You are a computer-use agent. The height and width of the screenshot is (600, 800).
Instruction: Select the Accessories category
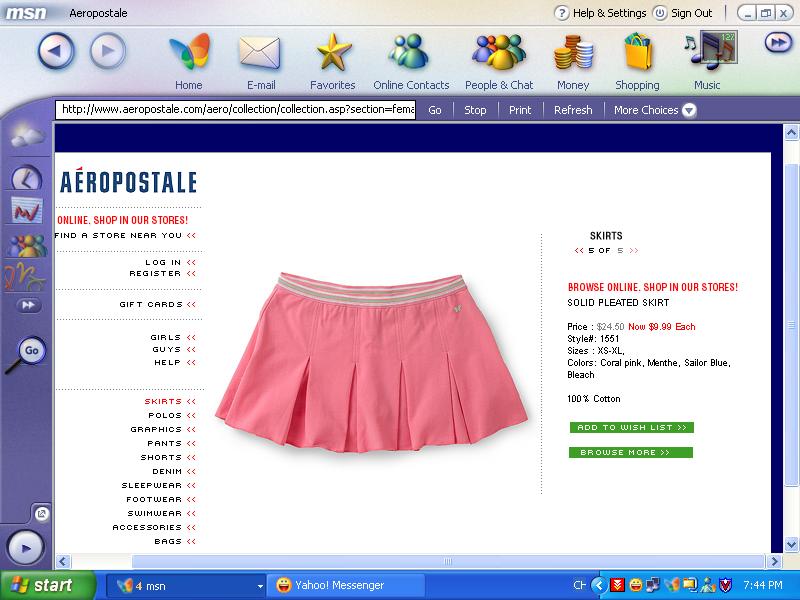(154, 527)
